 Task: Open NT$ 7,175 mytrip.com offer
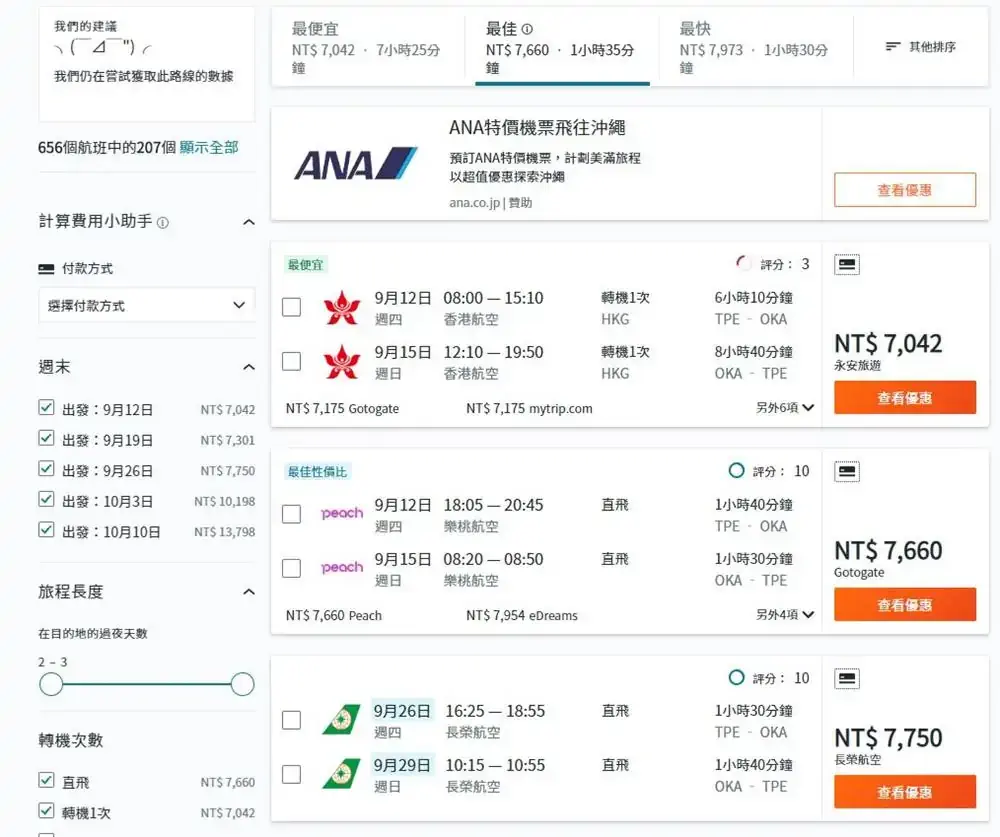point(529,408)
